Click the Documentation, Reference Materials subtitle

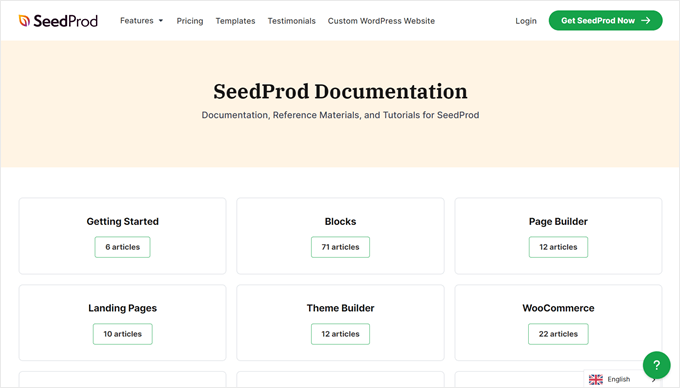coord(340,115)
